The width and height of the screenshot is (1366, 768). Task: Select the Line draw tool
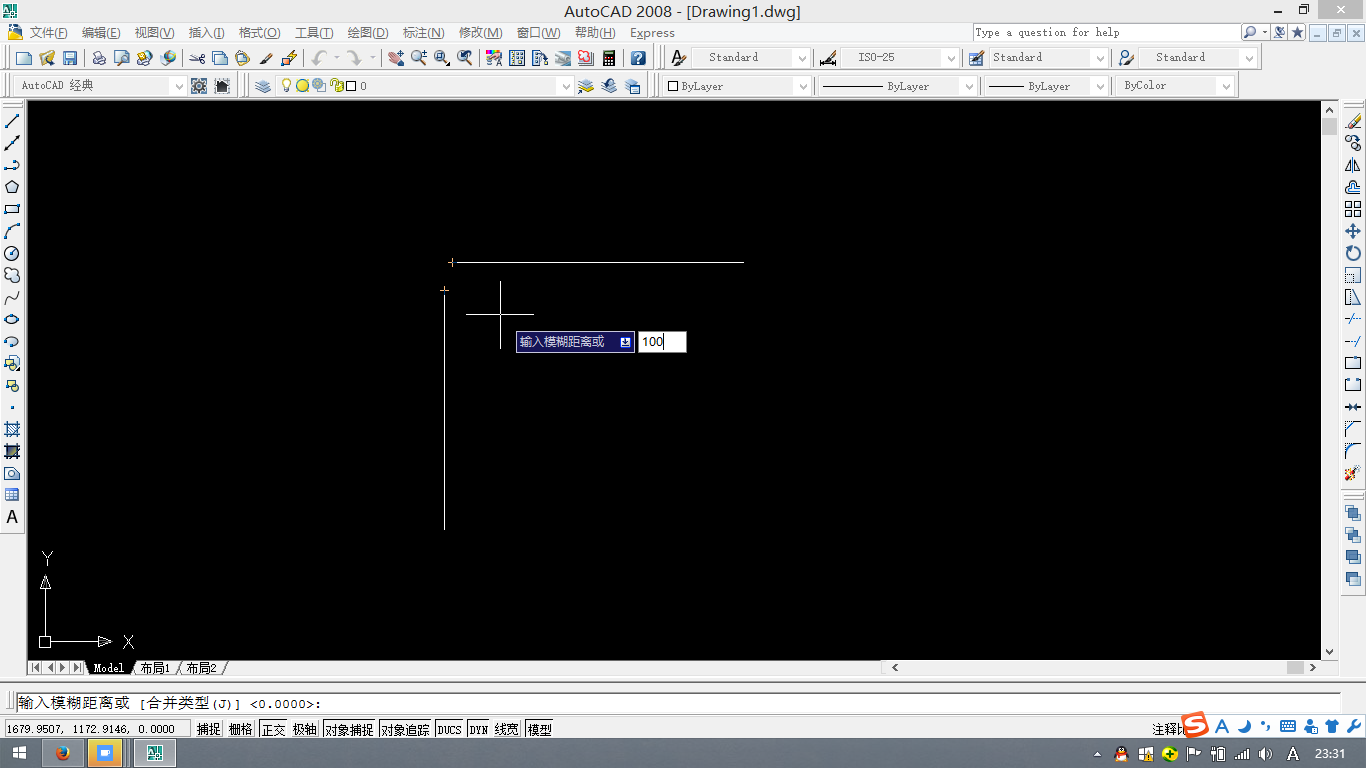[x=12, y=121]
